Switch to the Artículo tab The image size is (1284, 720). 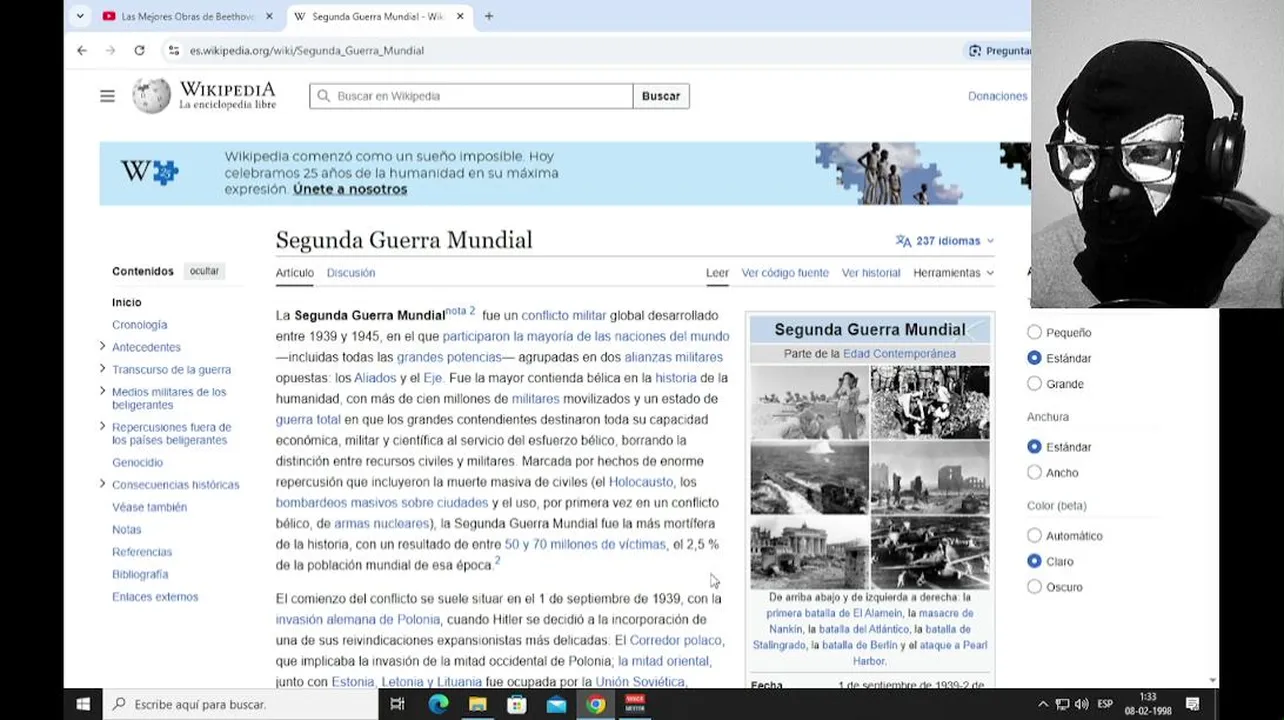[x=295, y=273]
